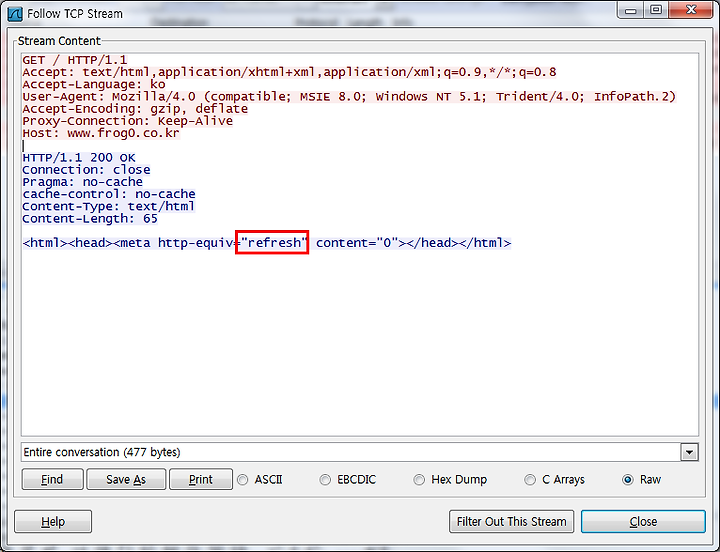
Task: Click the Find button
Action: coord(52,479)
